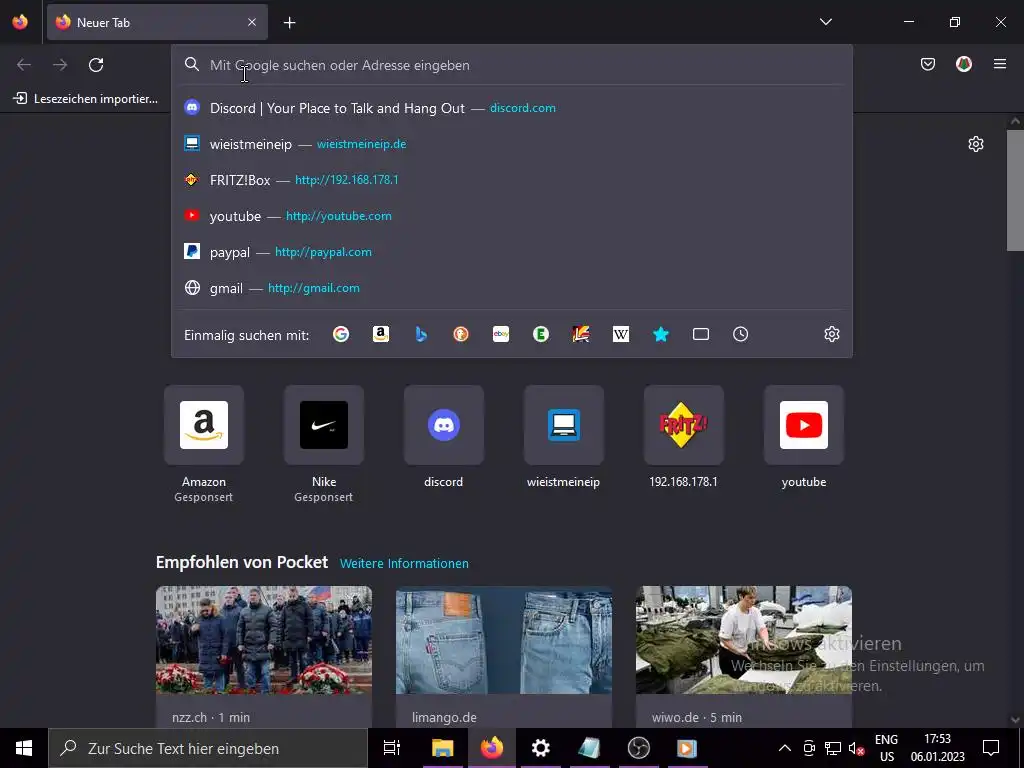Search bookmarks using the star icon

(661, 334)
